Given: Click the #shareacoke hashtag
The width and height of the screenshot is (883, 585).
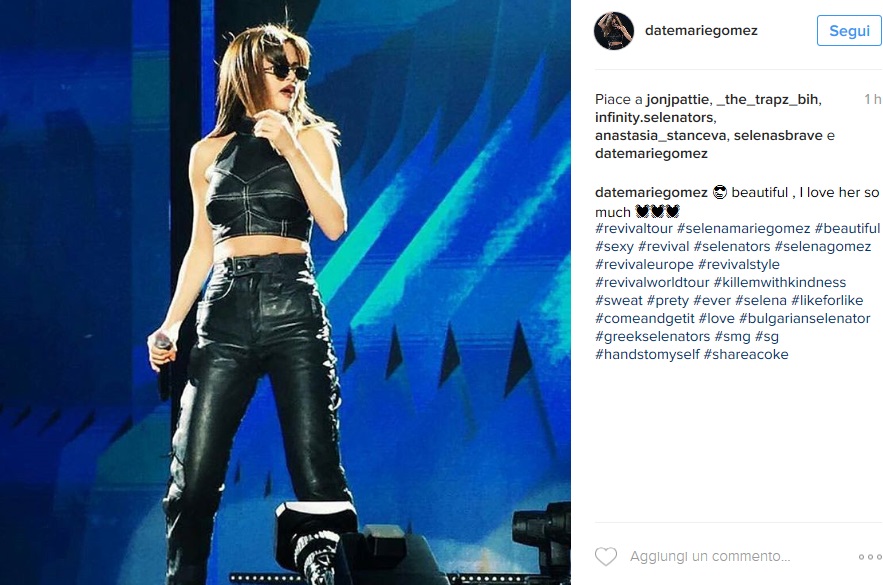Looking at the screenshot, I should click(746, 355).
